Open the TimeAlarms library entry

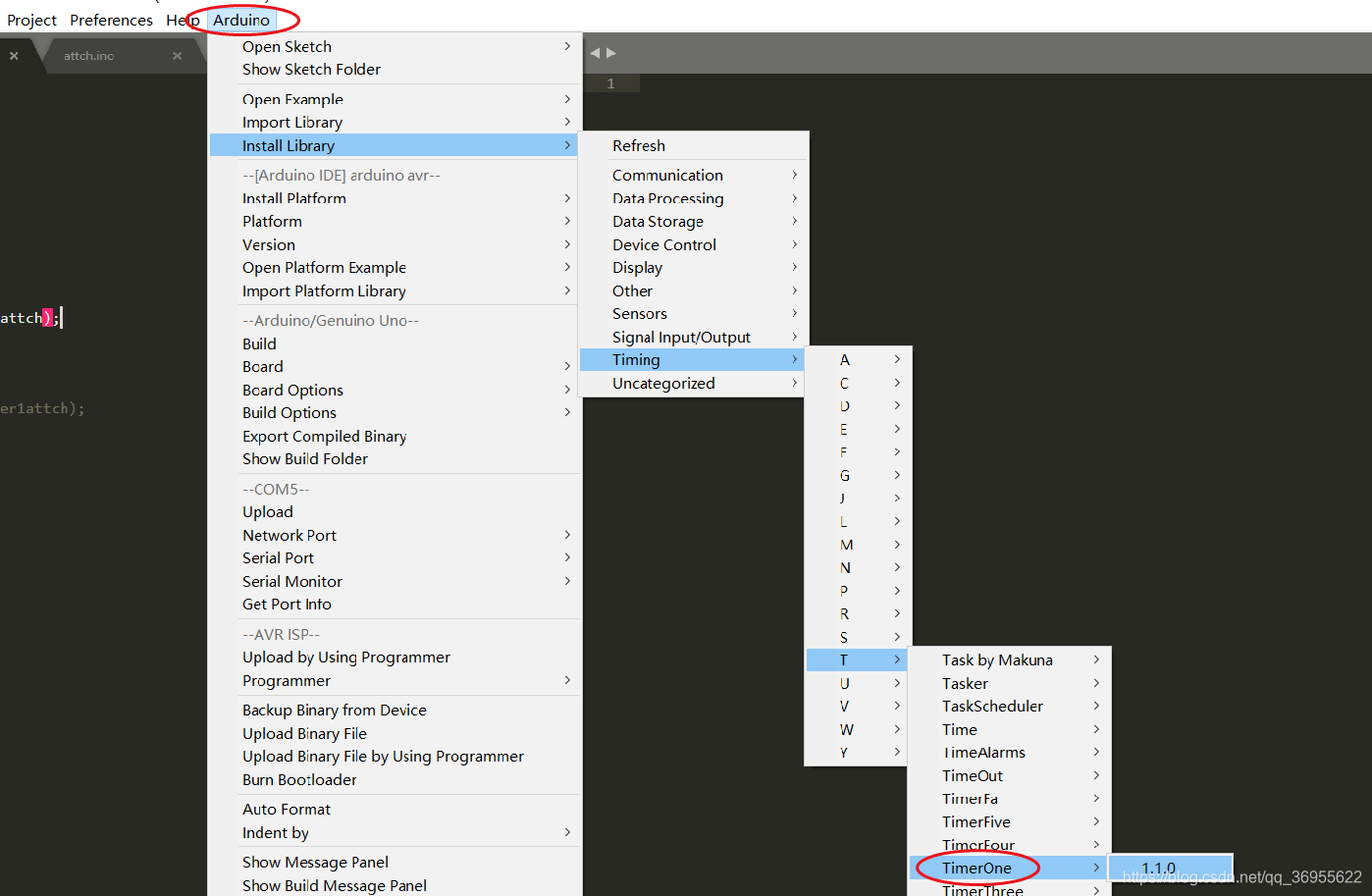[x=1010, y=753]
